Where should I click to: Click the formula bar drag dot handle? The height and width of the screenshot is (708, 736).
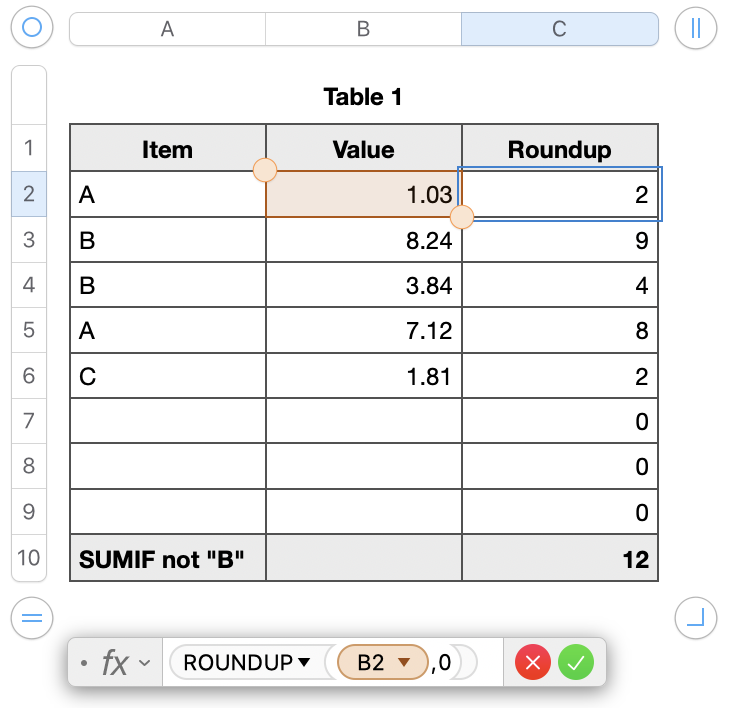click(x=84, y=663)
